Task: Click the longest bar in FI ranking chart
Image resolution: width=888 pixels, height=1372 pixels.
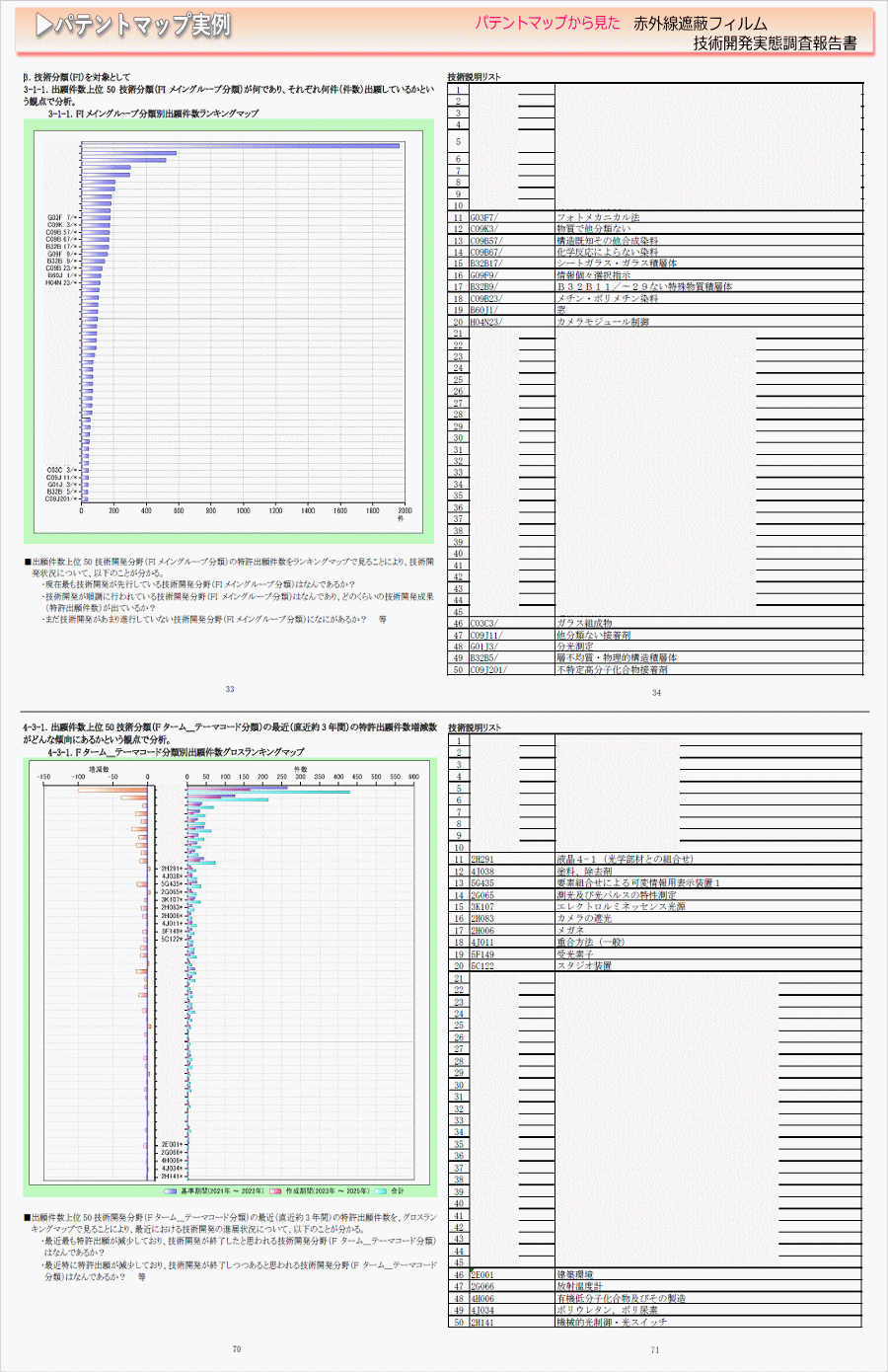Action: (240, 146)
